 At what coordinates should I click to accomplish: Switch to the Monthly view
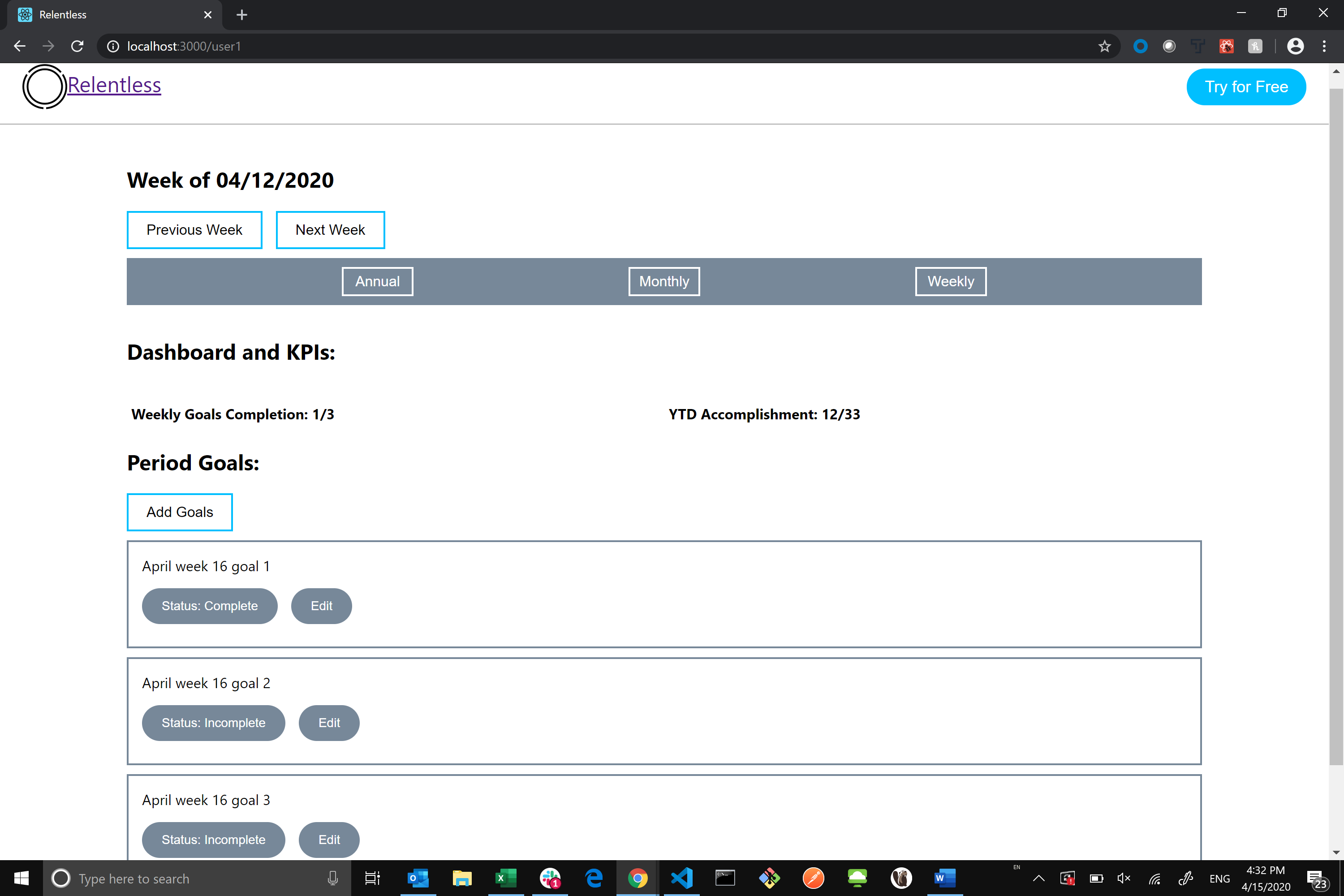point(663,281)
